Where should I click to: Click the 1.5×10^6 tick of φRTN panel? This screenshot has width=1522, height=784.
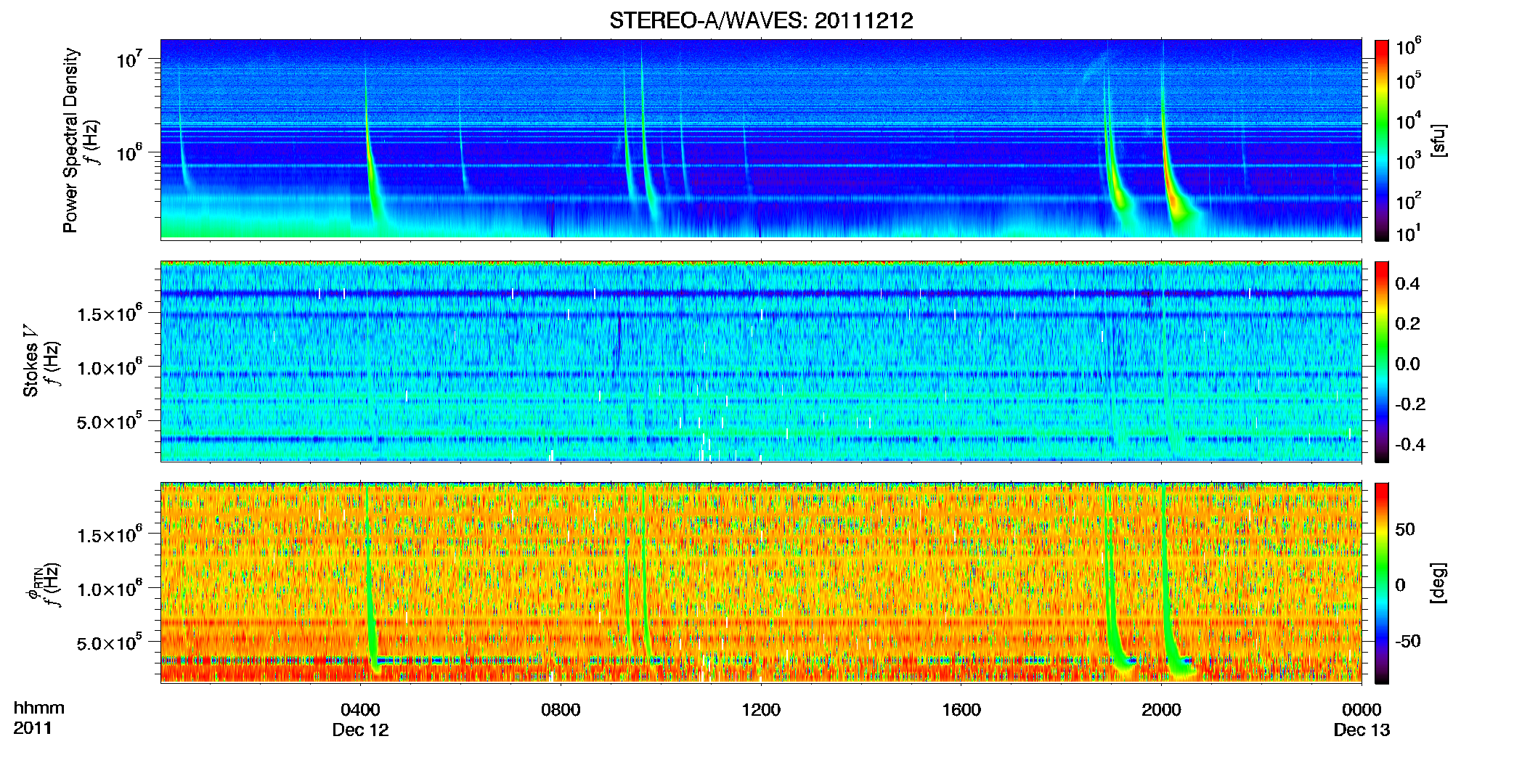pos(109,535)
